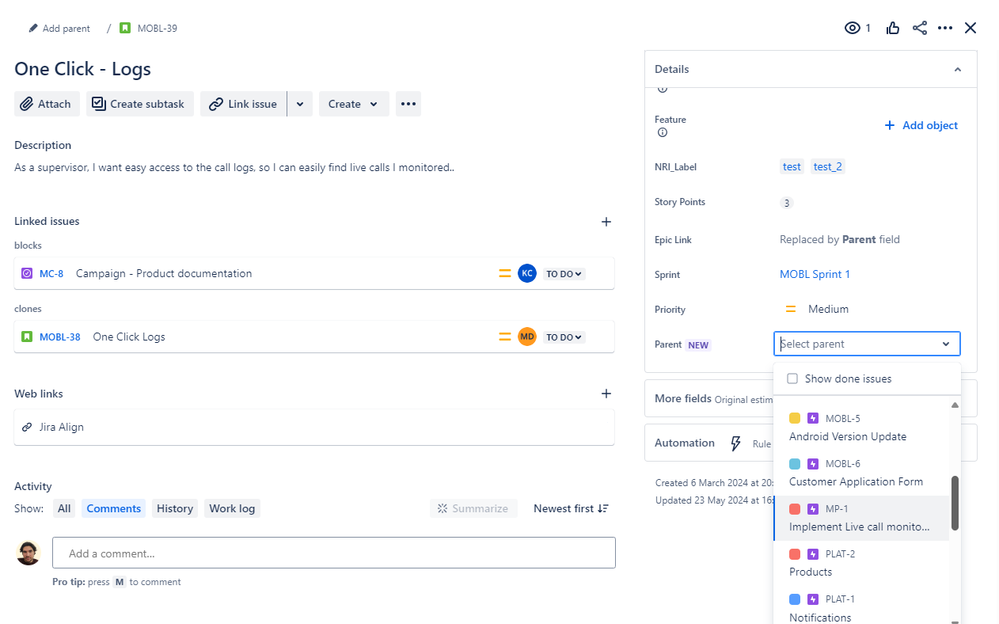Click the info icon under Feature
999x624 pixels.
(x=663, y=133)
